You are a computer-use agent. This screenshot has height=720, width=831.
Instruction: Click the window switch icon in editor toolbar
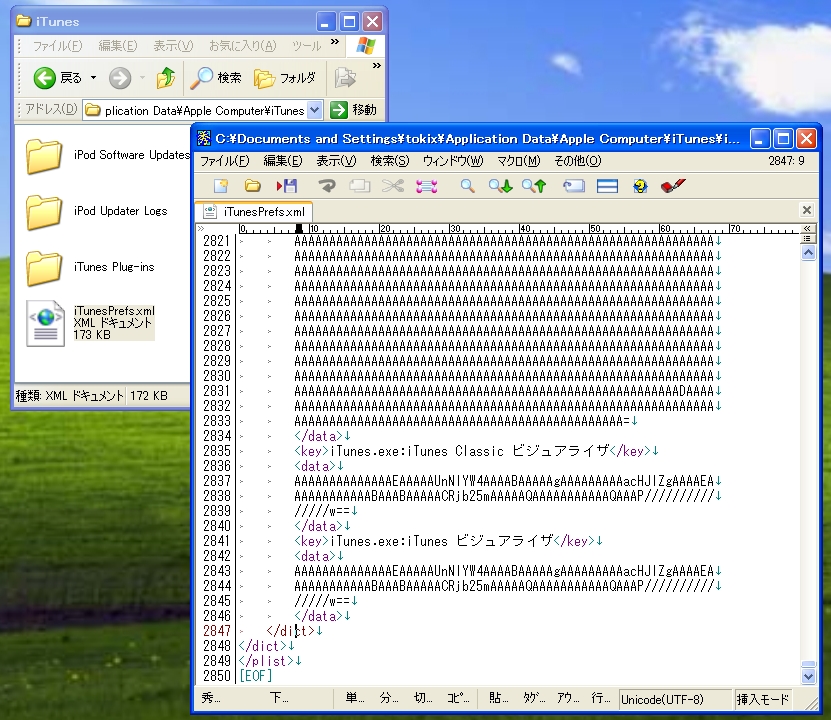[x=574, y=186]
